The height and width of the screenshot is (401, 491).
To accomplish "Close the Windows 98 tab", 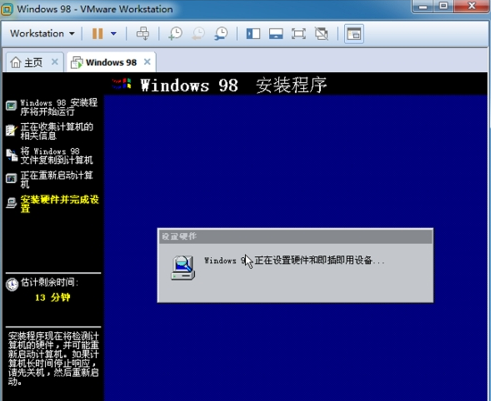I will coord(147,62).
